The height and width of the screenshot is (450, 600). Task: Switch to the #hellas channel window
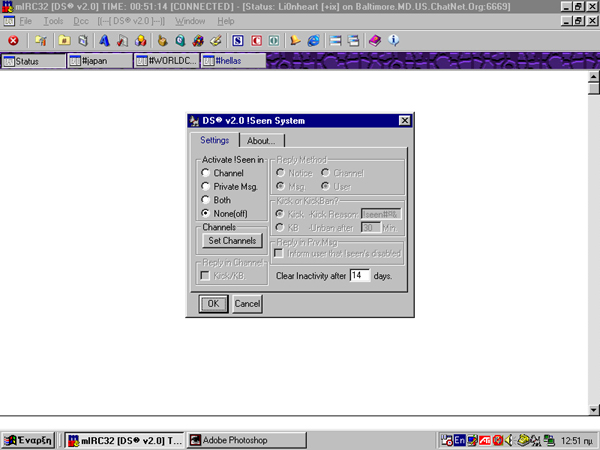[x=233, y=61]
